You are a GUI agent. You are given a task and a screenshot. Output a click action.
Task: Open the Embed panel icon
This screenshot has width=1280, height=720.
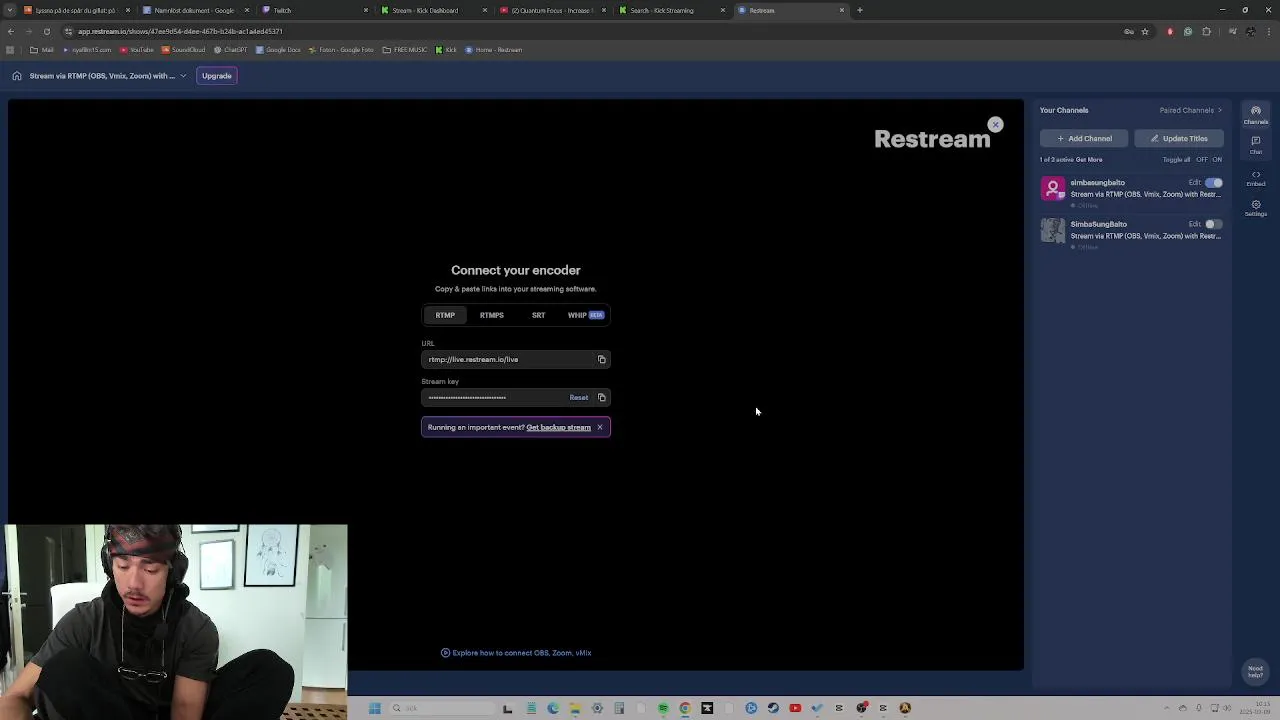pos(1256,178)
